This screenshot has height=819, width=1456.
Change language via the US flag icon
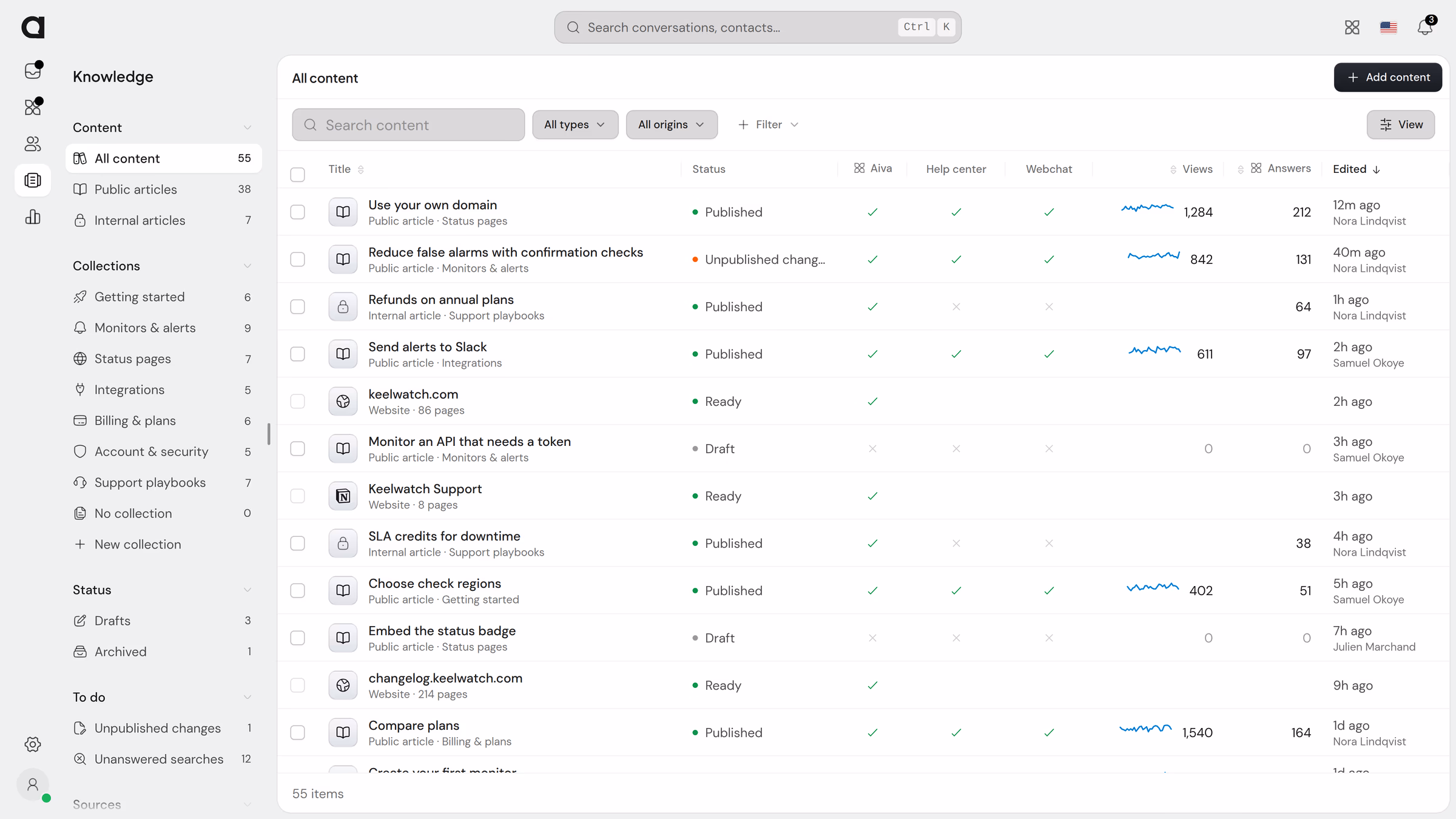click(x=1389, y=27)
